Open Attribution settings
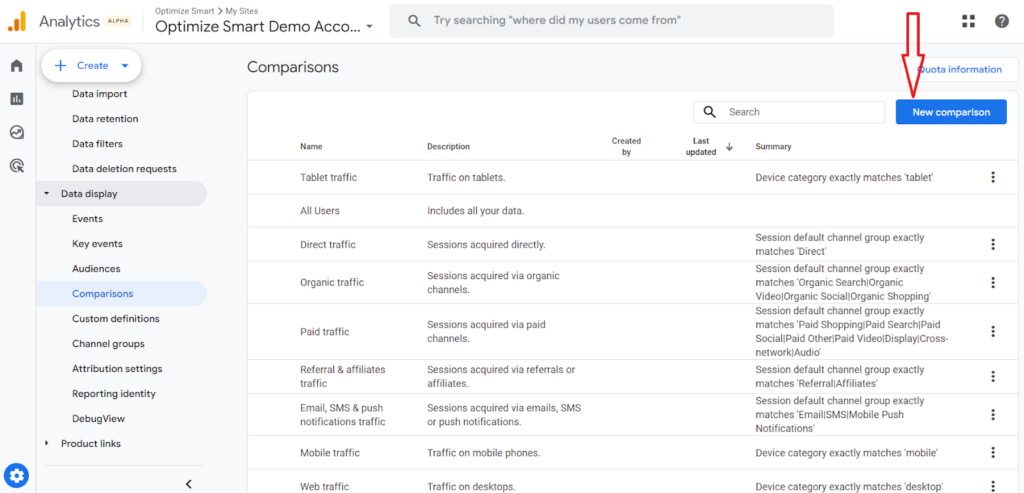1024x493 pixels. (117, 368)
